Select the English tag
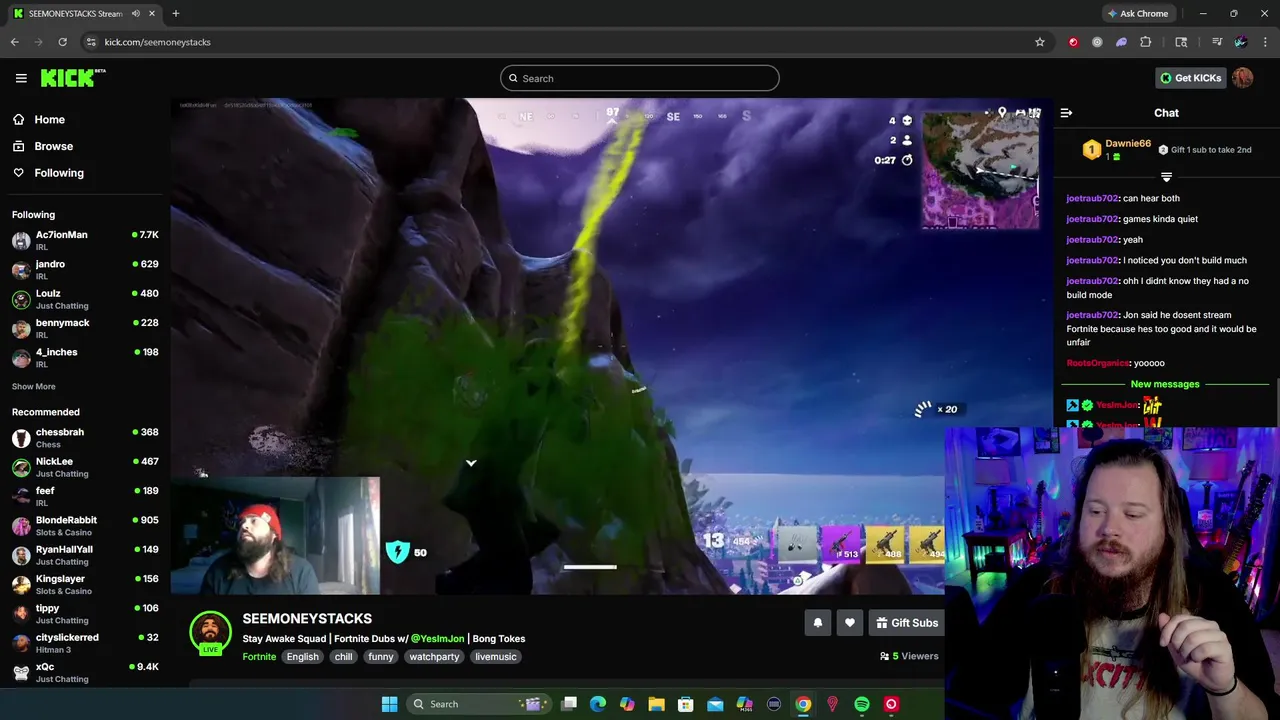The height and width of the screenshot is (720, 1280). [302, 657]
